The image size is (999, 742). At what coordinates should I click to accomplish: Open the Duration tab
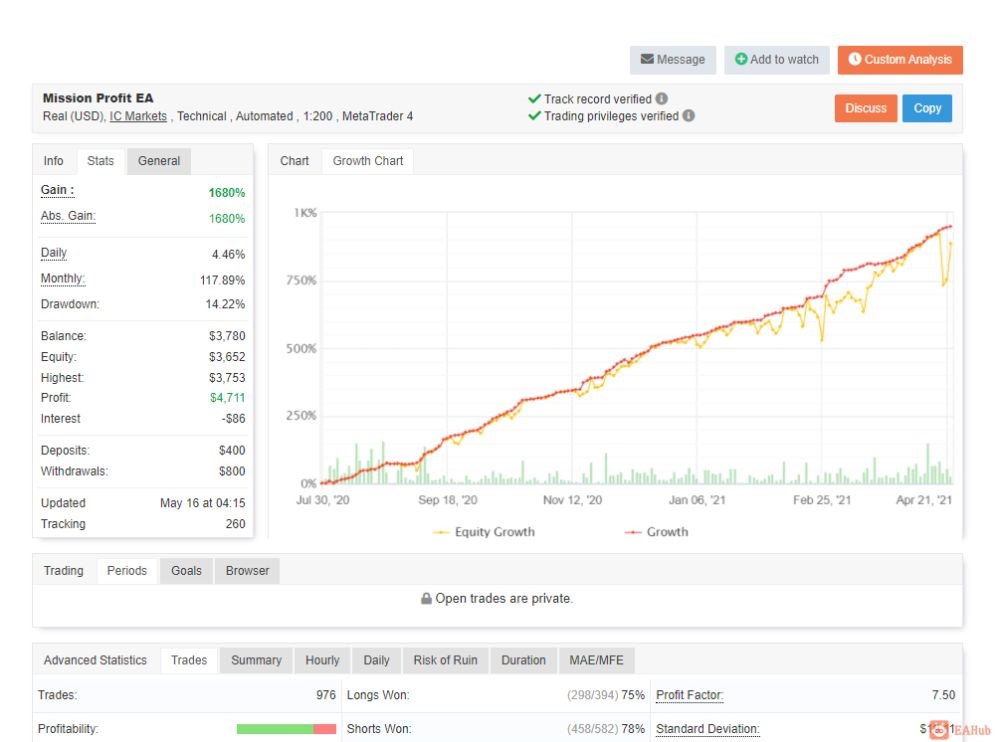(x=524, y=660)
